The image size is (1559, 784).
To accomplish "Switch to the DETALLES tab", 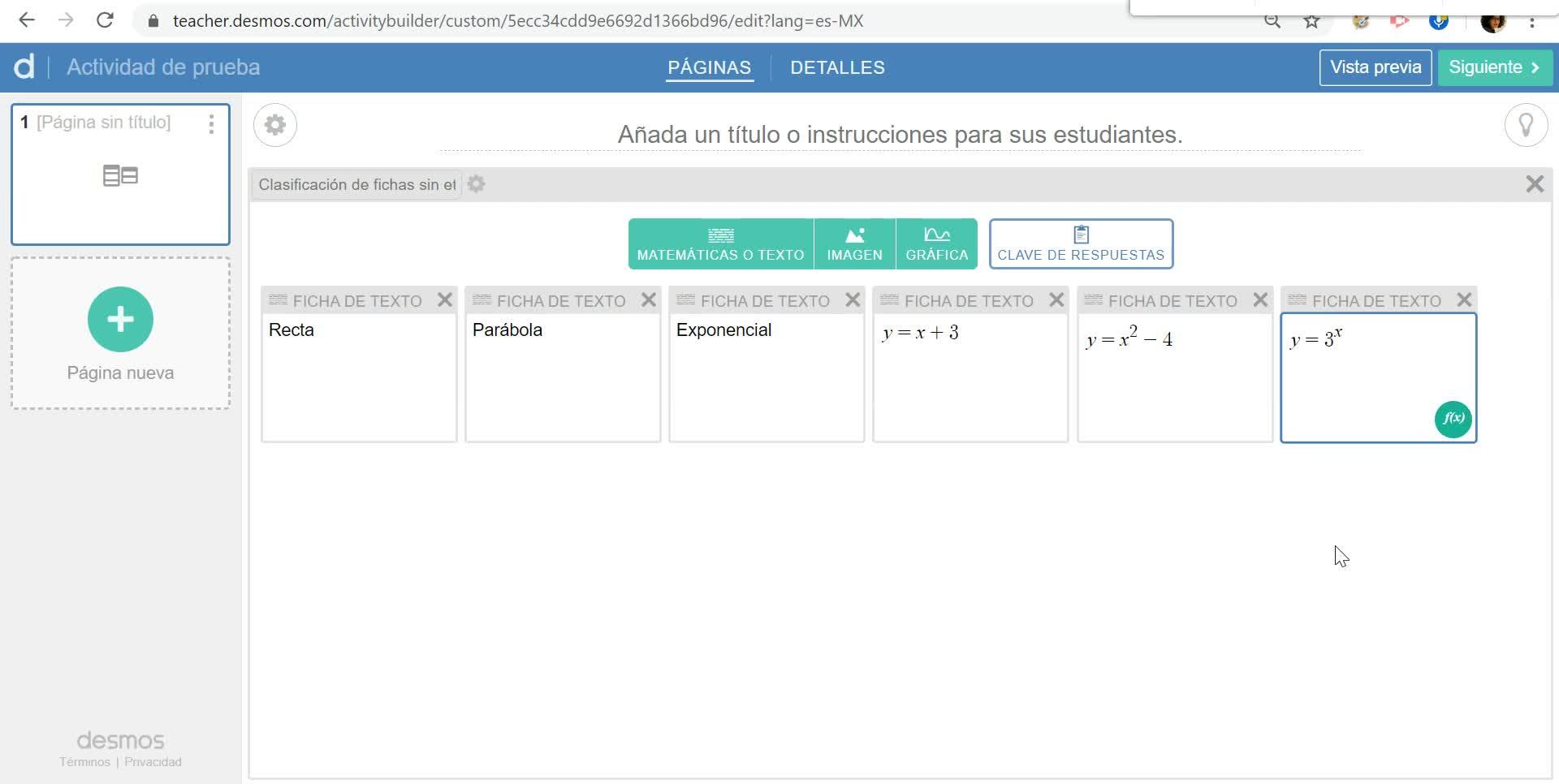I will click(x=837, y=67).
